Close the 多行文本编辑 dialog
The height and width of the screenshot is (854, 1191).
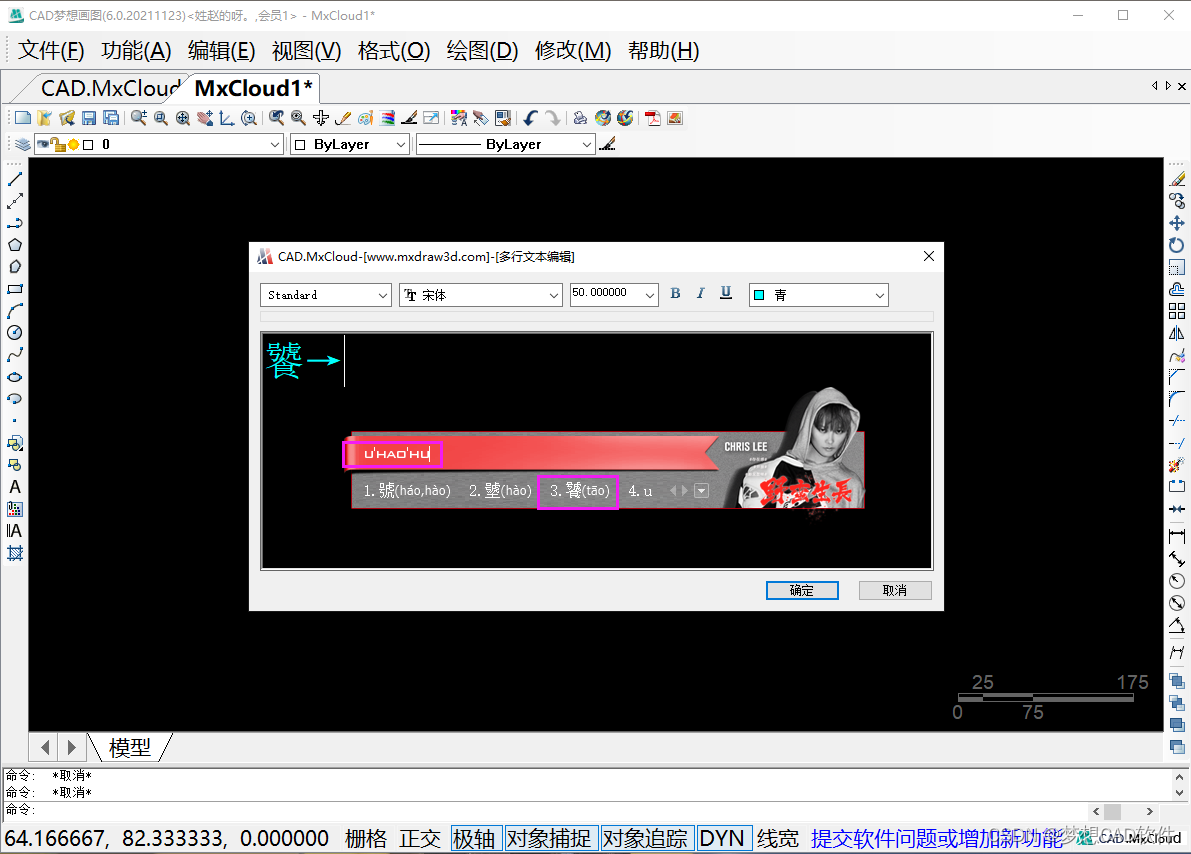(929, 256)
